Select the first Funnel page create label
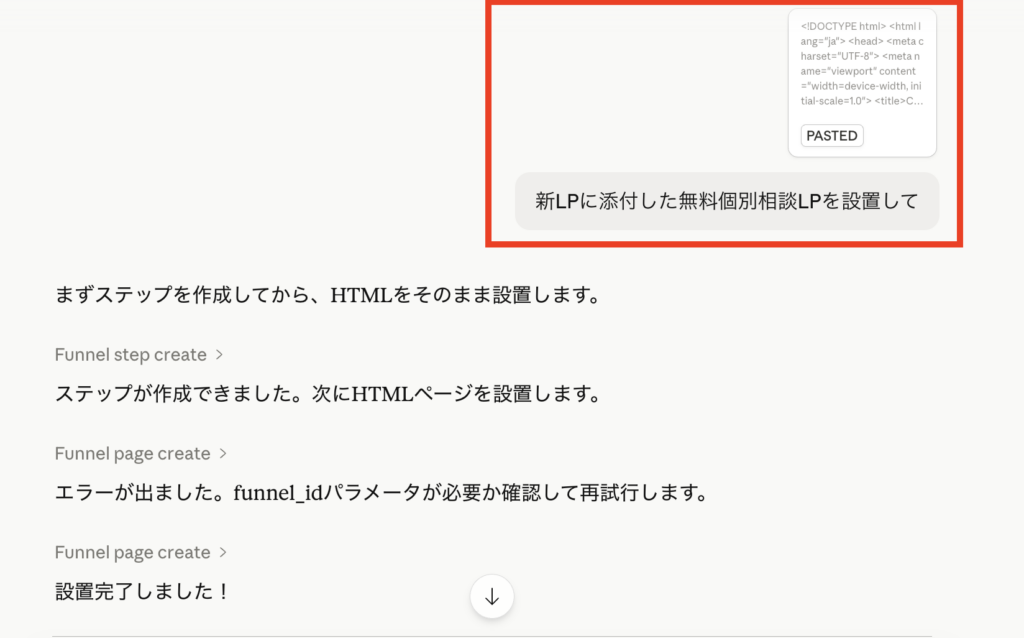Image resolution: width=1024 pixels, height=638 pixels. pos(133,453)
